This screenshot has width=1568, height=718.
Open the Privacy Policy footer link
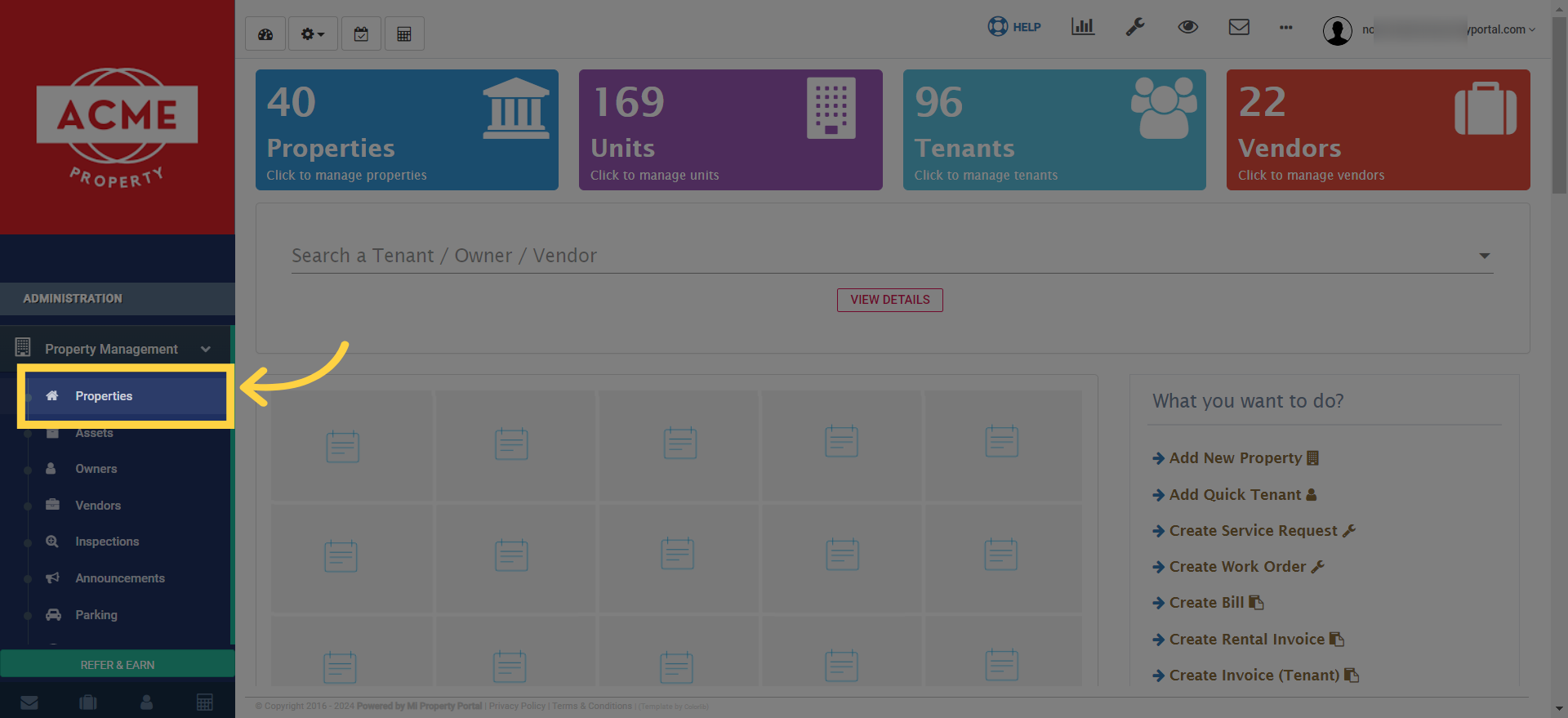click(517, 707)
